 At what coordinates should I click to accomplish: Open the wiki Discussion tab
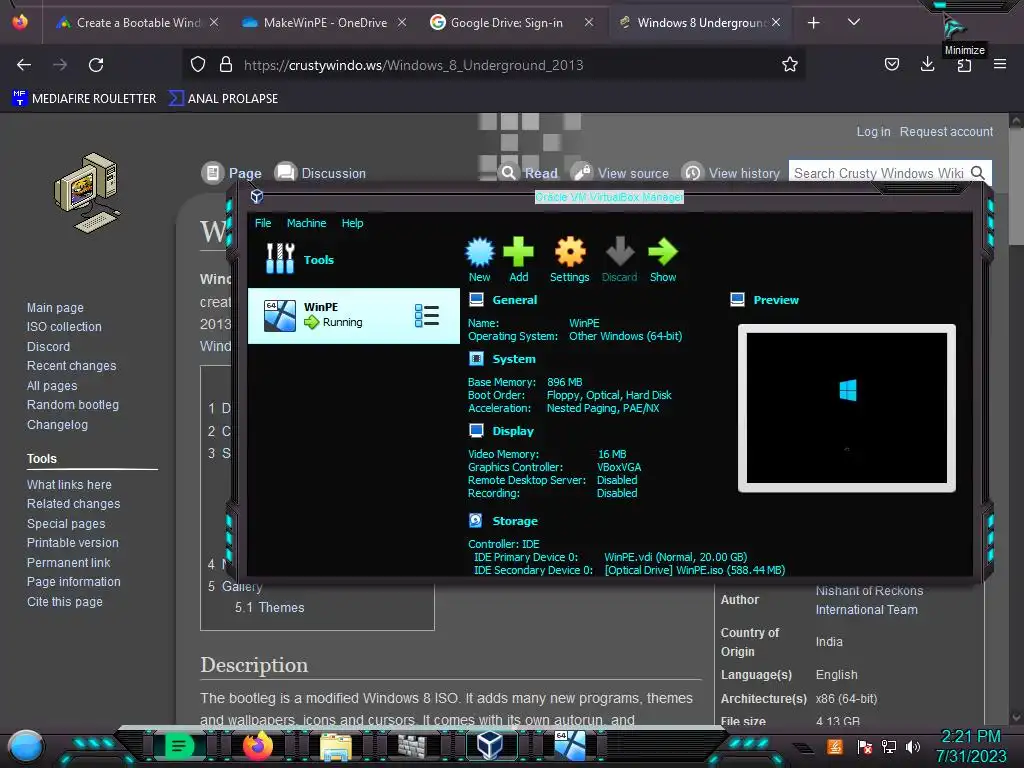click(x=320, y=173)
